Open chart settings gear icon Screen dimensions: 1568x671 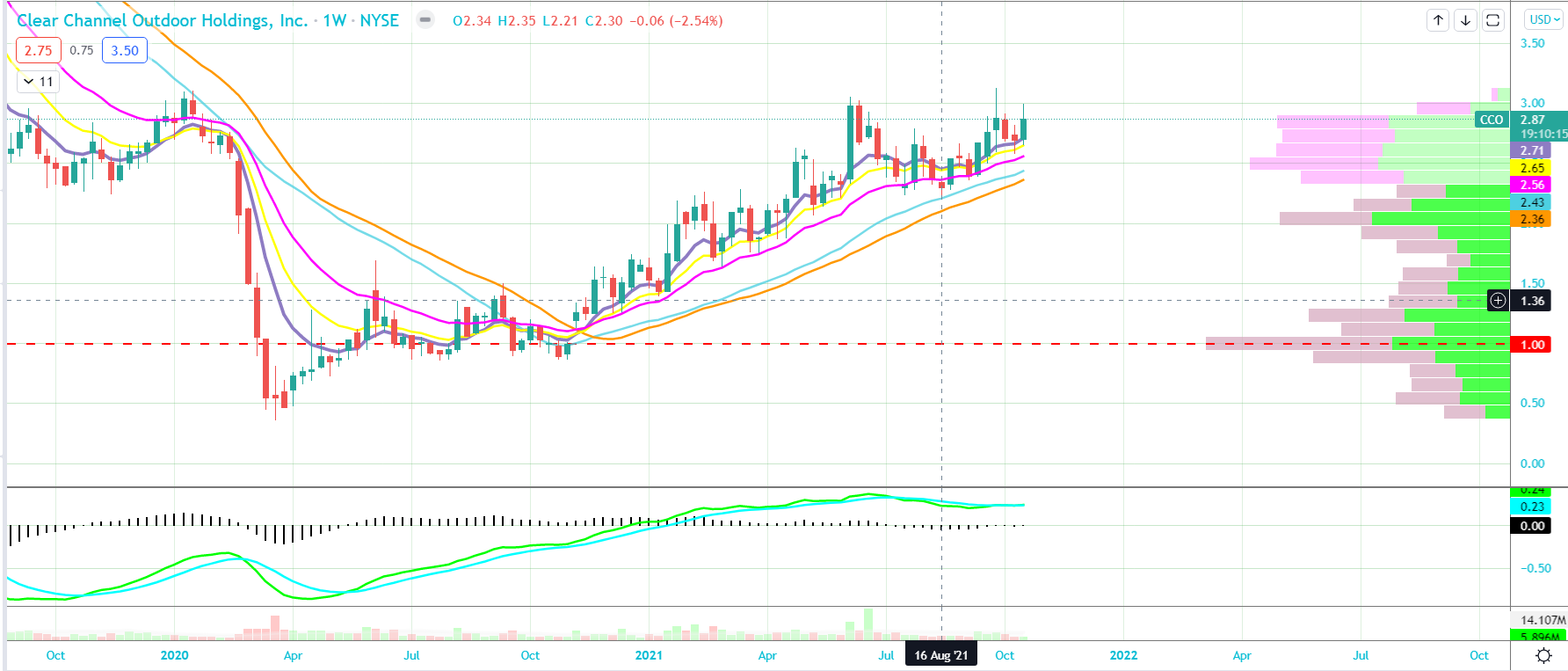click(1543, 655)
